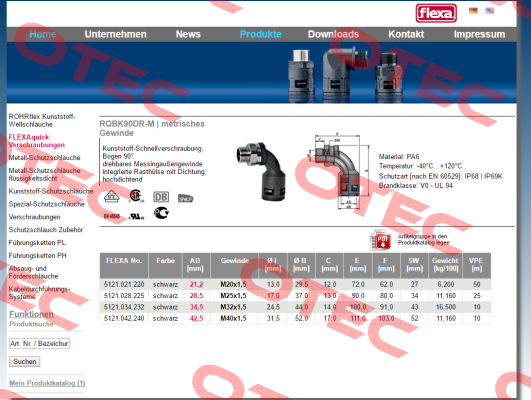
Task: Click the CSA certification logo
Action: click(x=136, y=196)
